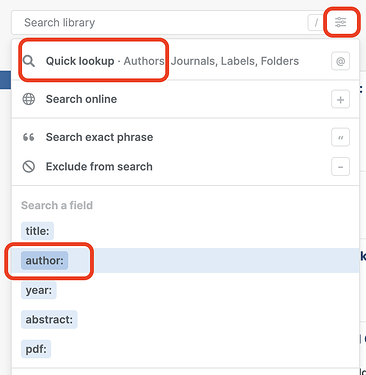The image size is (366, 375).
Task: Click the double-quote shortcut badge
Action: (x=340, y=137)
